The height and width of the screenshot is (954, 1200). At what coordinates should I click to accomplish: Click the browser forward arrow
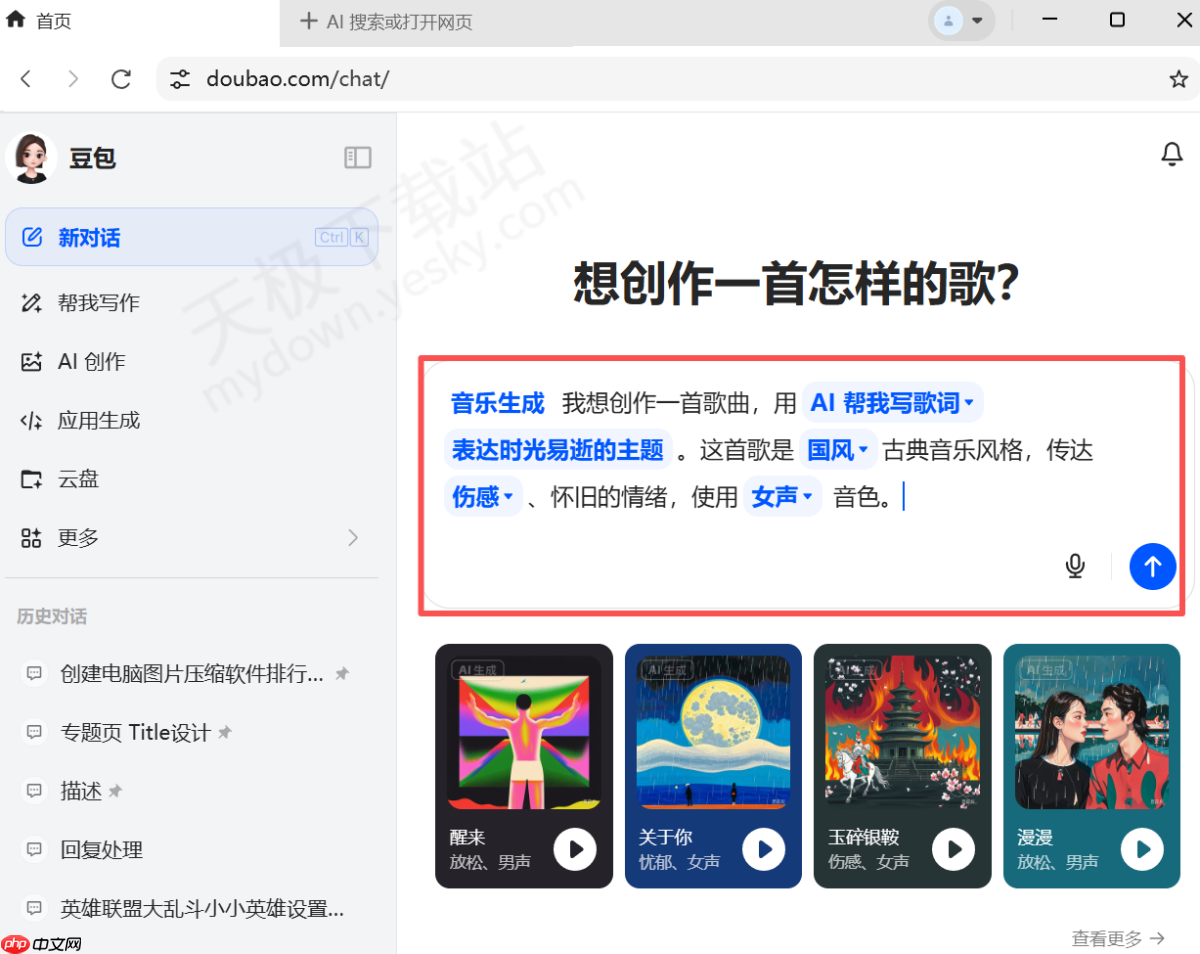73,79
